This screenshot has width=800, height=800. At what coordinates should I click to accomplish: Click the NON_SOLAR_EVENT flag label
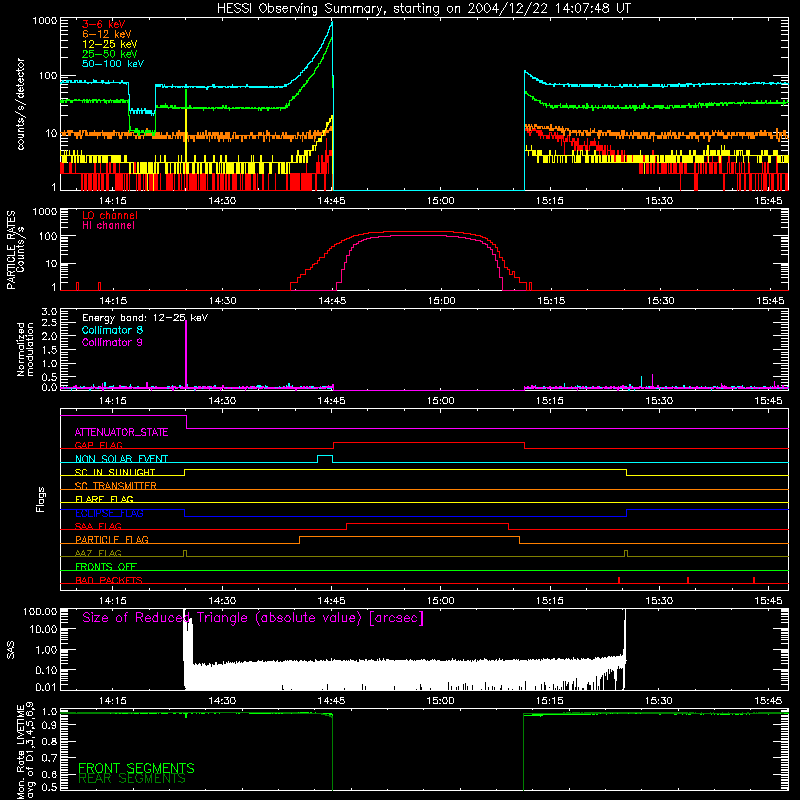121,459
